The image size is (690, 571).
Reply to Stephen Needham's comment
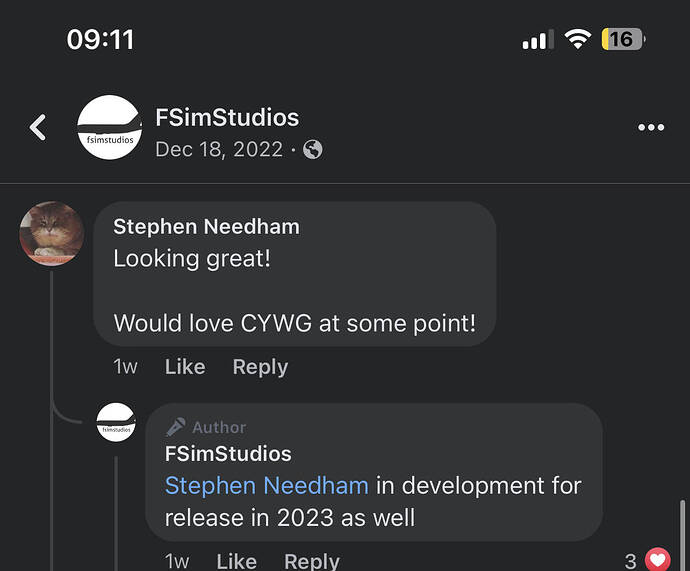[260, 367]
